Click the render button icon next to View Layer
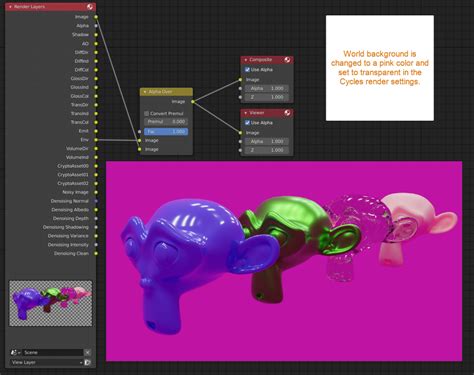 click(x=87, y=362)
